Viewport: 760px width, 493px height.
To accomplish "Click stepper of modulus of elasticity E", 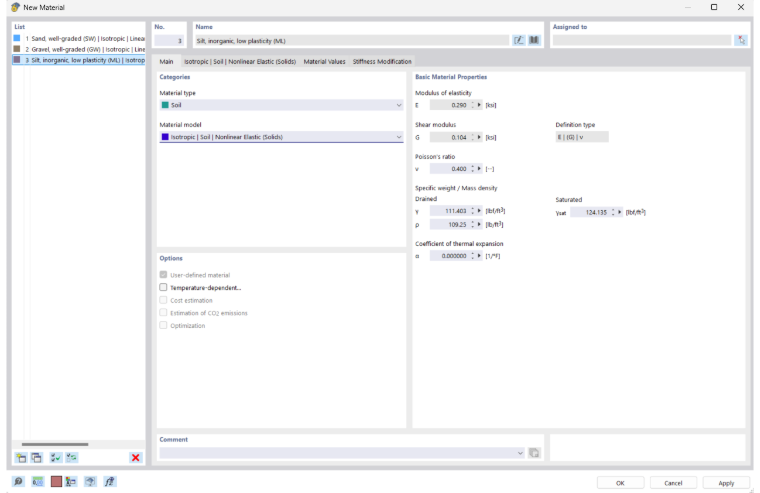I will tap(473, 105).
